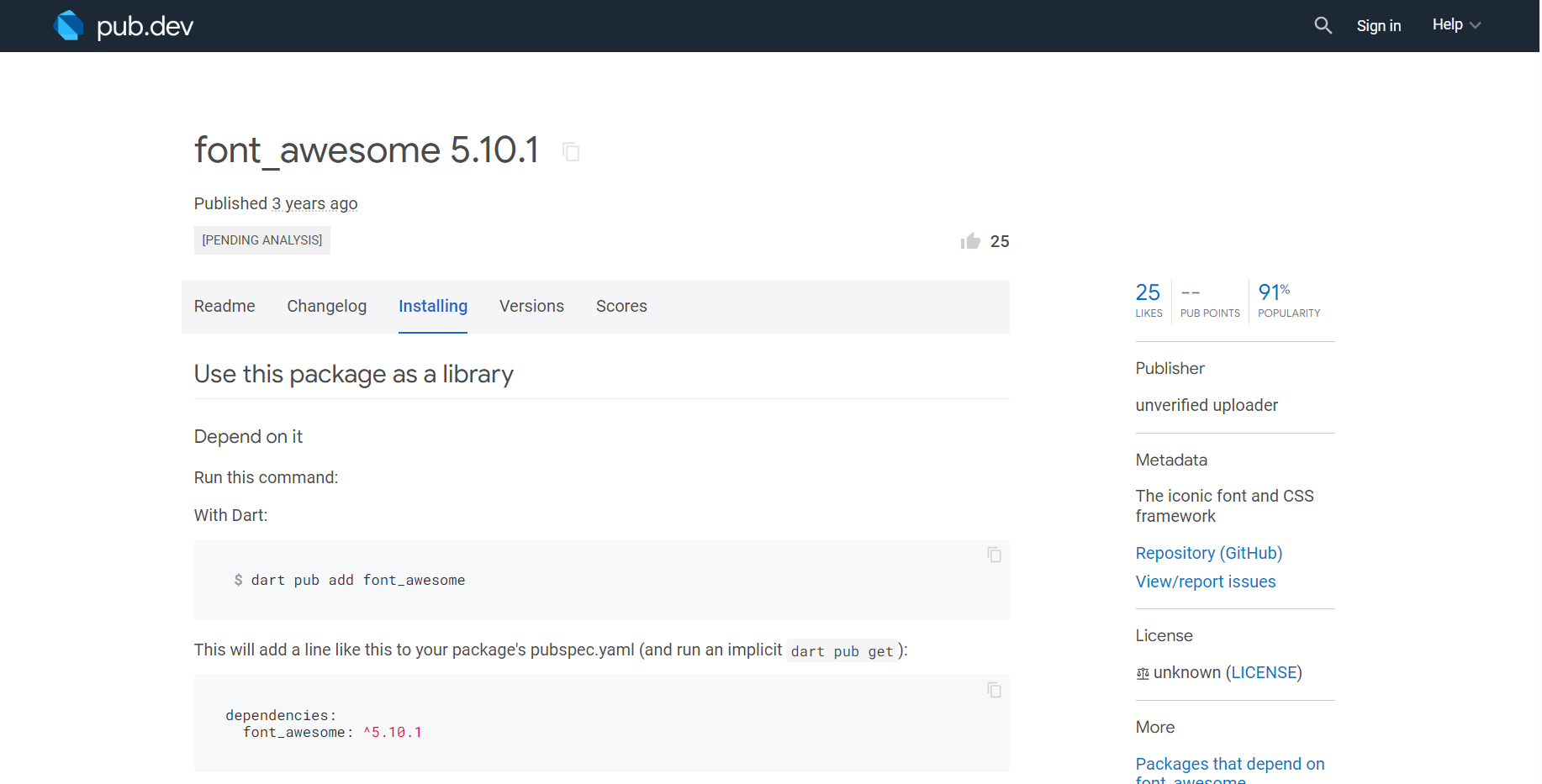This screenshot has width=1542, height=784.
Task: Open the Versions tab
Action: (x=531, y=306)
